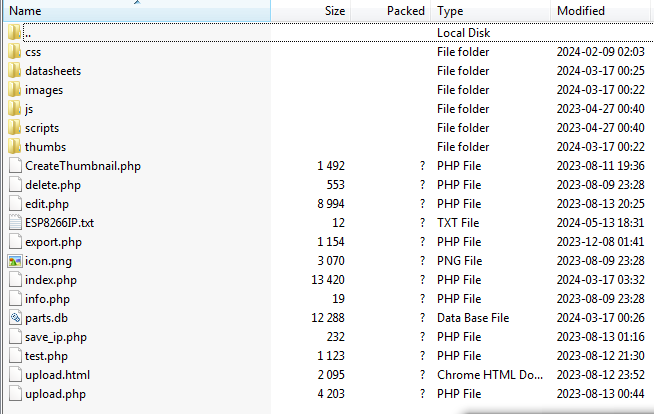The image size is (654, 414).
Task: Select the file name edit.php
Action: (x=47, y=204)
